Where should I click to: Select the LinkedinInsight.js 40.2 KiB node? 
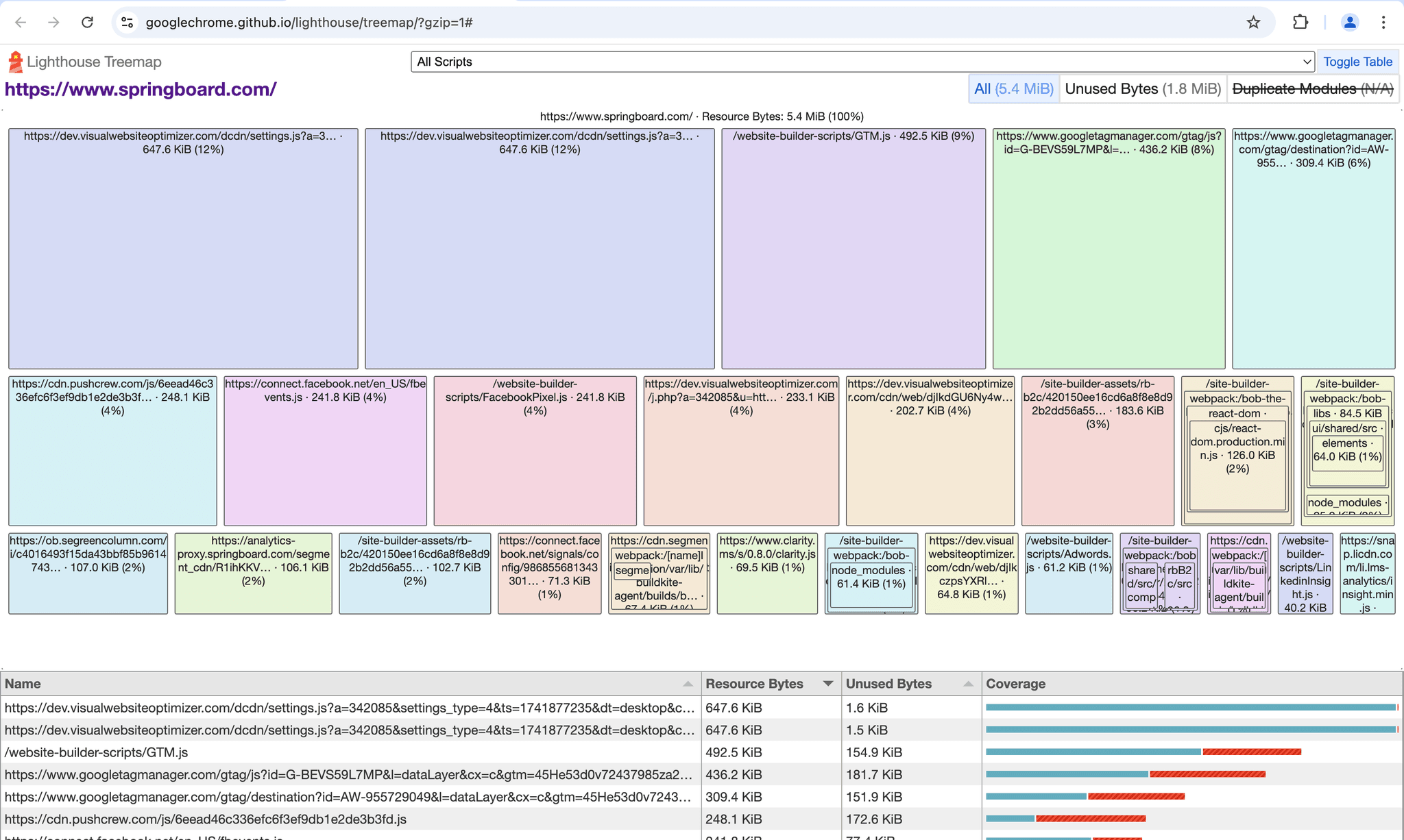(1305, 573)
